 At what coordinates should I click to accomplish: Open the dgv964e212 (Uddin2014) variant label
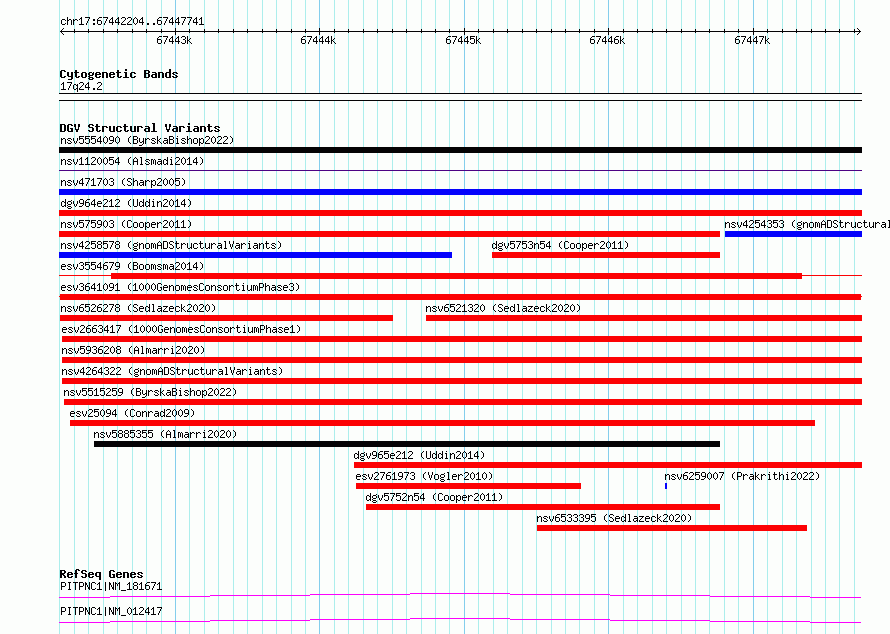[126, 203]
